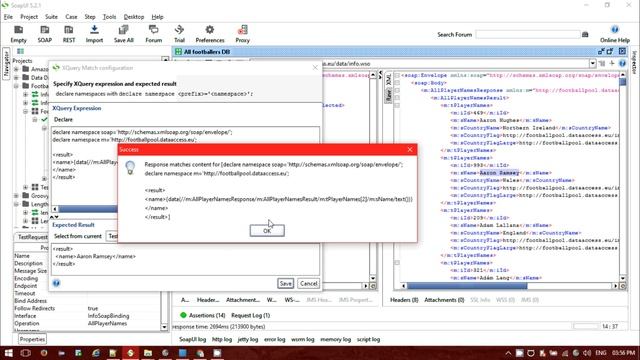This screenshot has width=640, height=360.
Task: Open the Desktop menu
Action: tap(134, 17)
